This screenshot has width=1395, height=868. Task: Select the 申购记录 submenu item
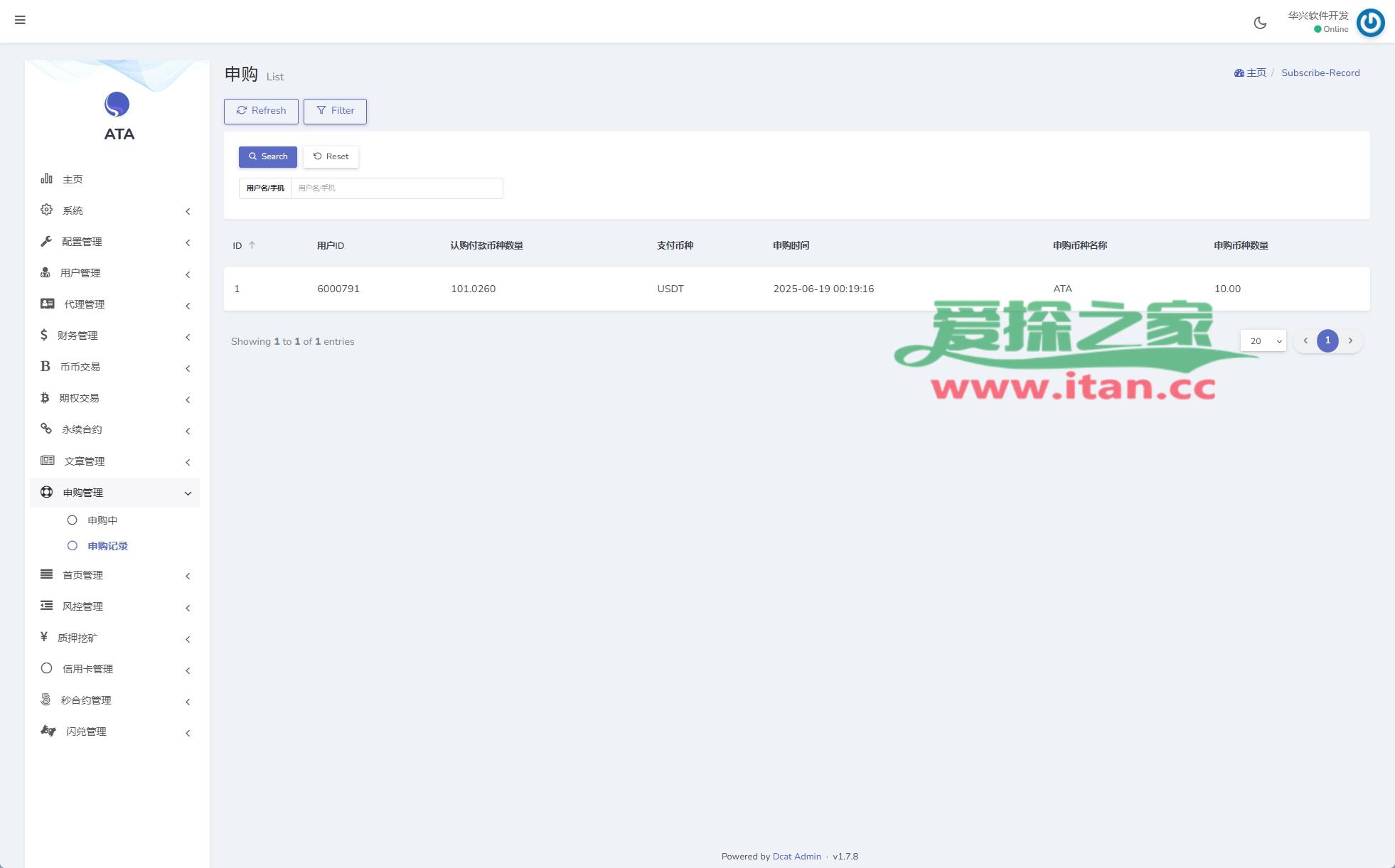(x=107, y=546)
